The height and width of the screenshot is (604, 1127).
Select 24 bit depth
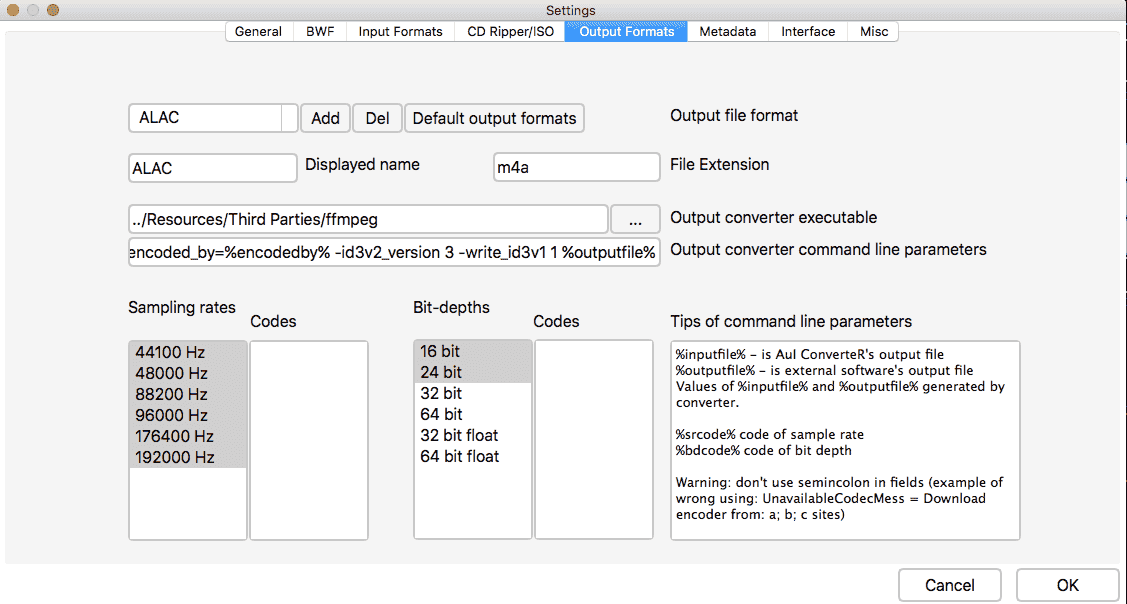tap(473, 372)
